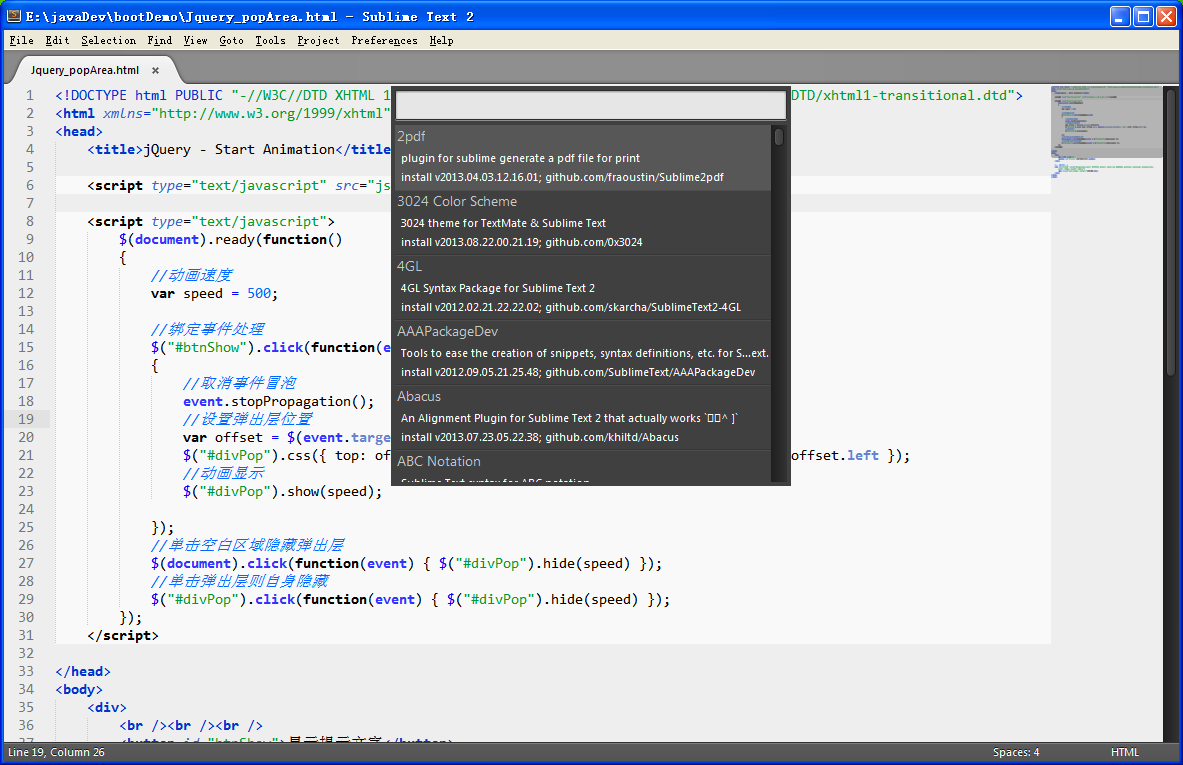Open the Edit menu
The height and width of the screenshot is (765, 1183).
click(57, 41)
